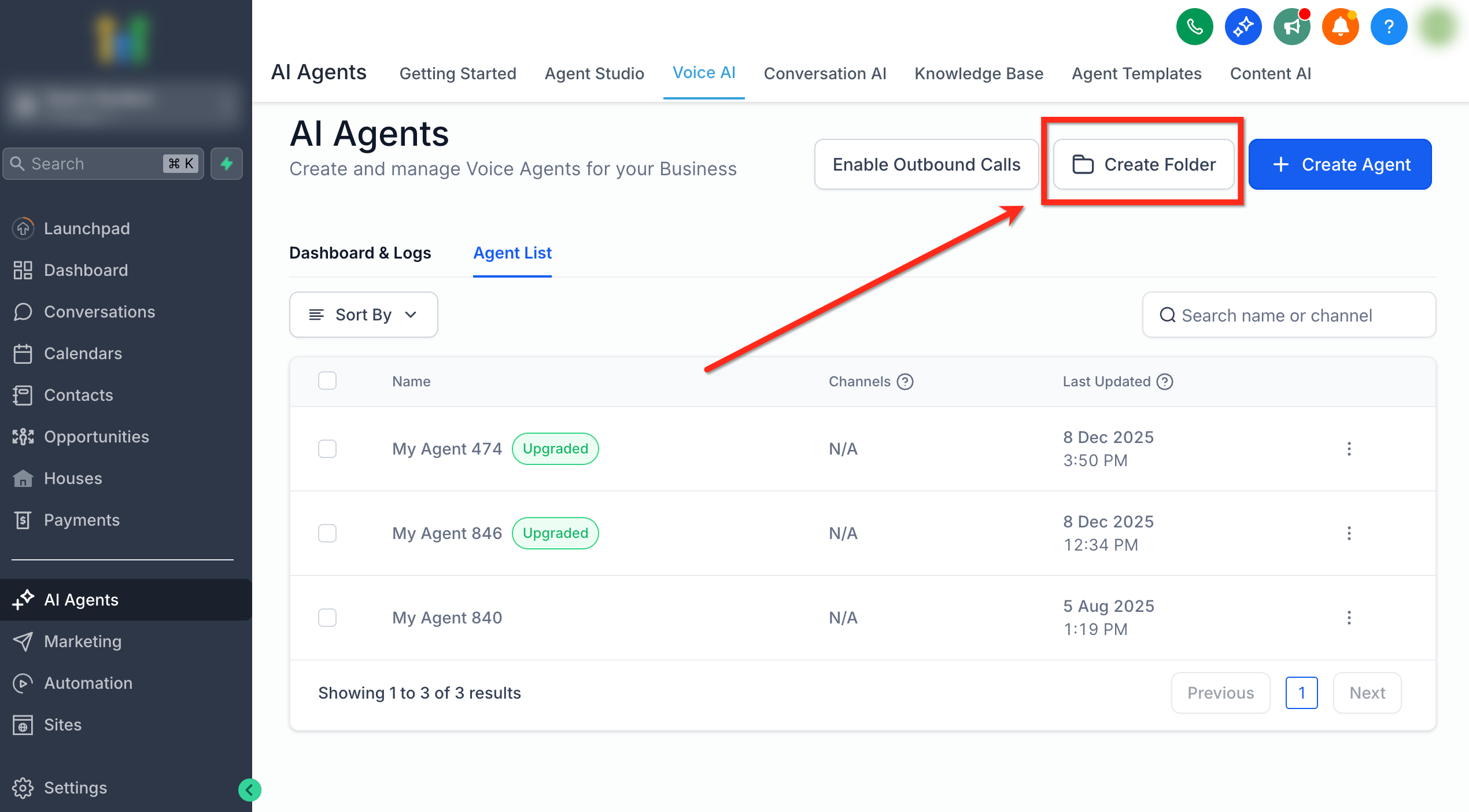
Task: Open Settings in the sidebar
Action: click(x=75, y=788)
